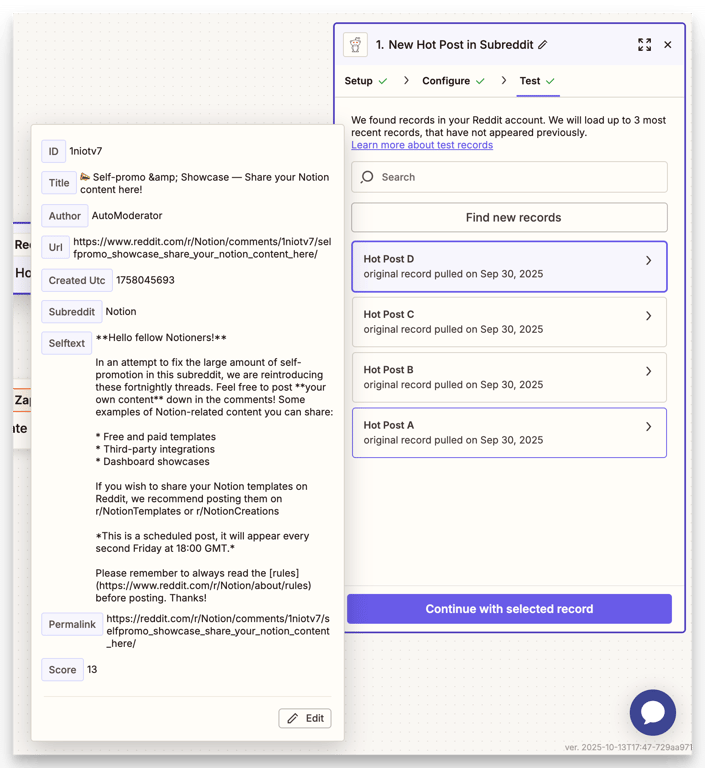
Task: Expand Hot Post C chevron
Action: click(x=648, y=316)
